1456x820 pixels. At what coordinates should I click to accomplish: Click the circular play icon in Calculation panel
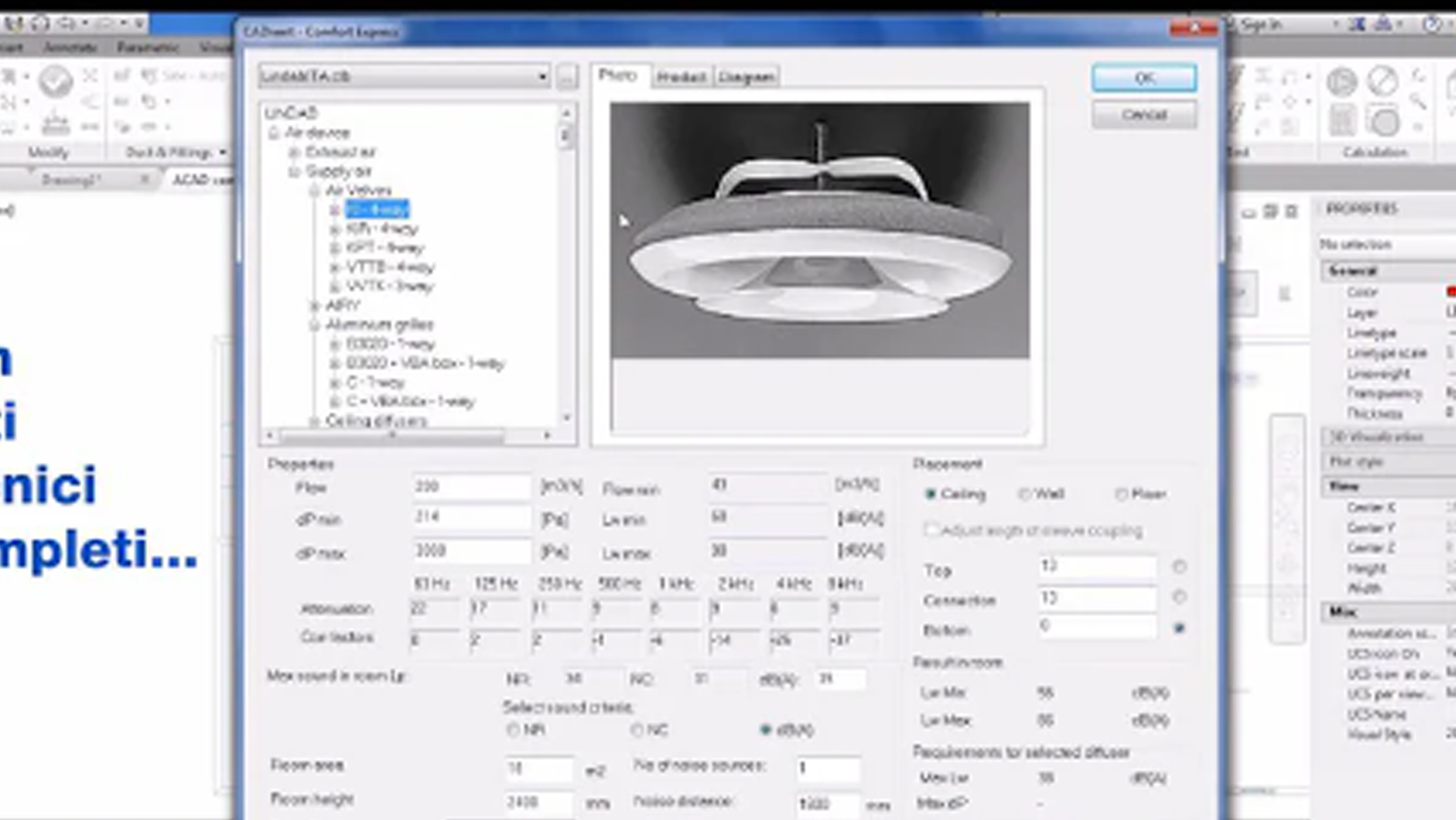pyautogui.click(x=1342, y=81)
